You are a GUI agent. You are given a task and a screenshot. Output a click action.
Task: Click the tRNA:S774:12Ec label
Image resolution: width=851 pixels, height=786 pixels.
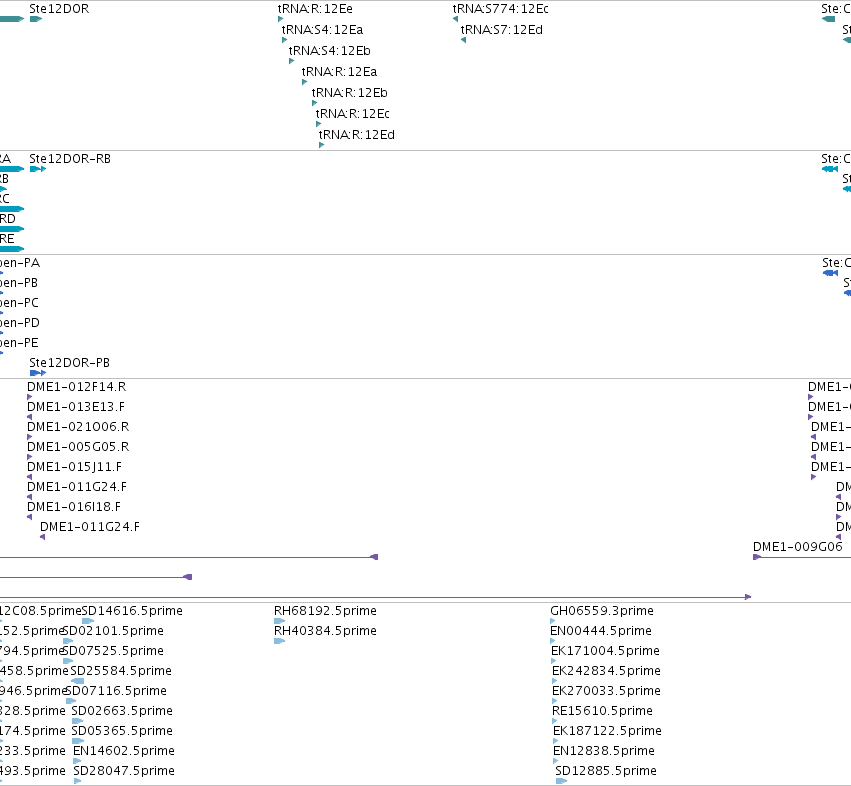[x=500, y=9]
